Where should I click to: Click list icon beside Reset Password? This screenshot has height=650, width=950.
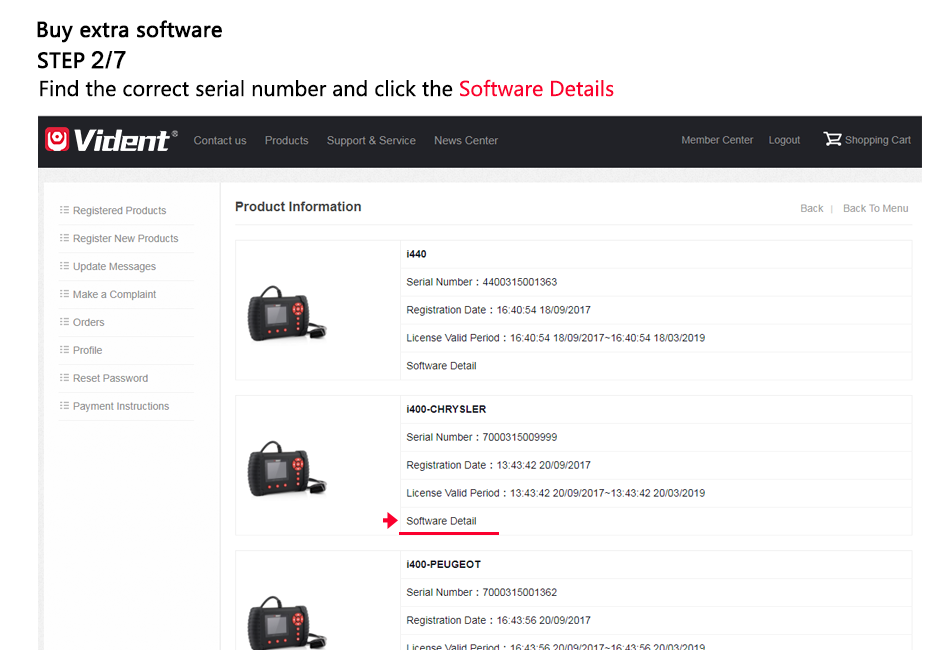[64, 377]
